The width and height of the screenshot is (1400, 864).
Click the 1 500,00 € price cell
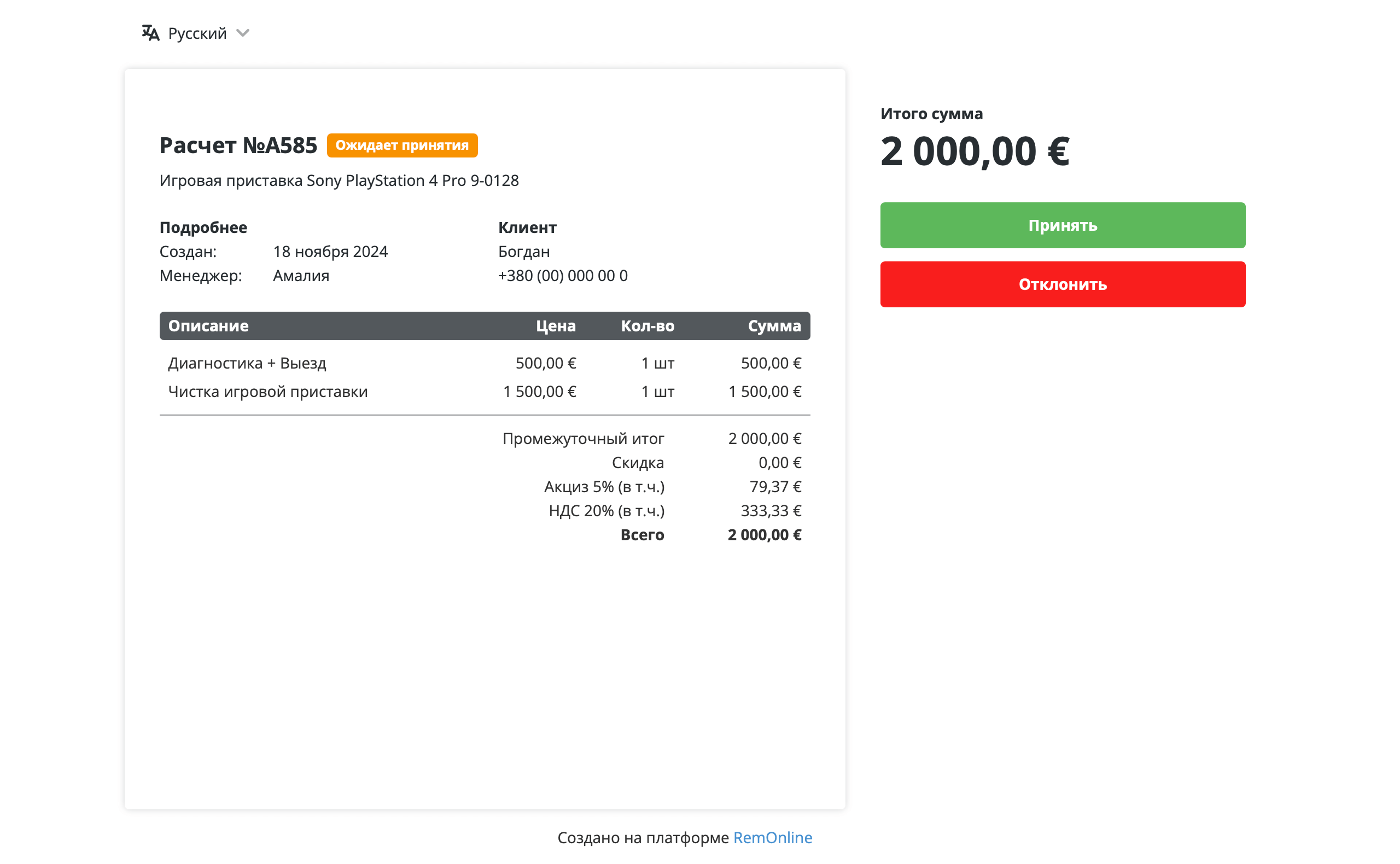(539, 392)
